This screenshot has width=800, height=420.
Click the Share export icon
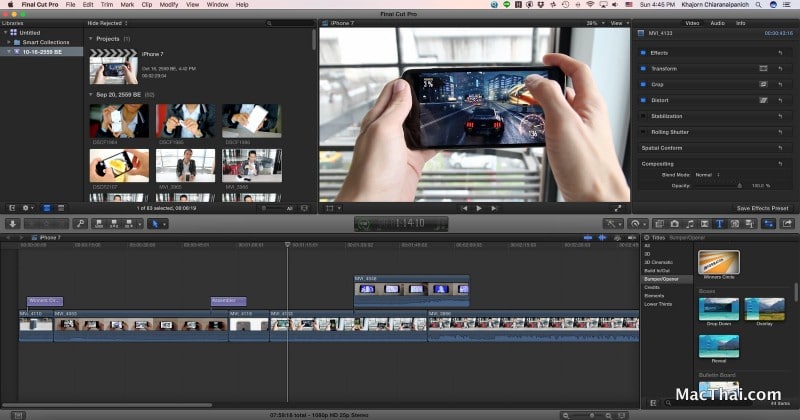[787, 224]
